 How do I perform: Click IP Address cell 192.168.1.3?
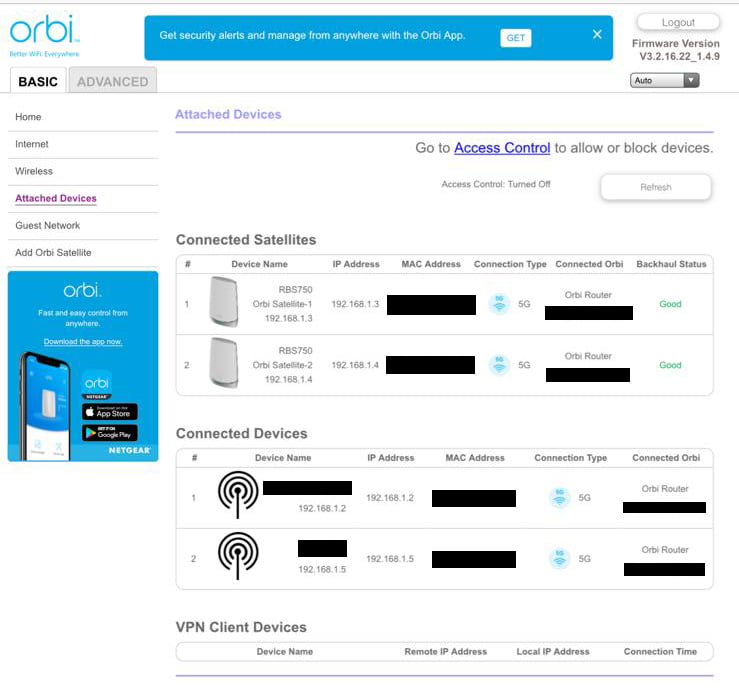[x=355, y=304]
